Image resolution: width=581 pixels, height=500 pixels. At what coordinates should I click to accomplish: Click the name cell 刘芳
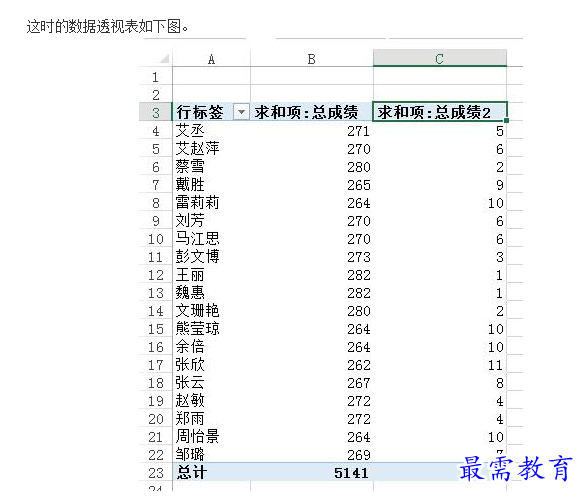click(x=190, y=221)
